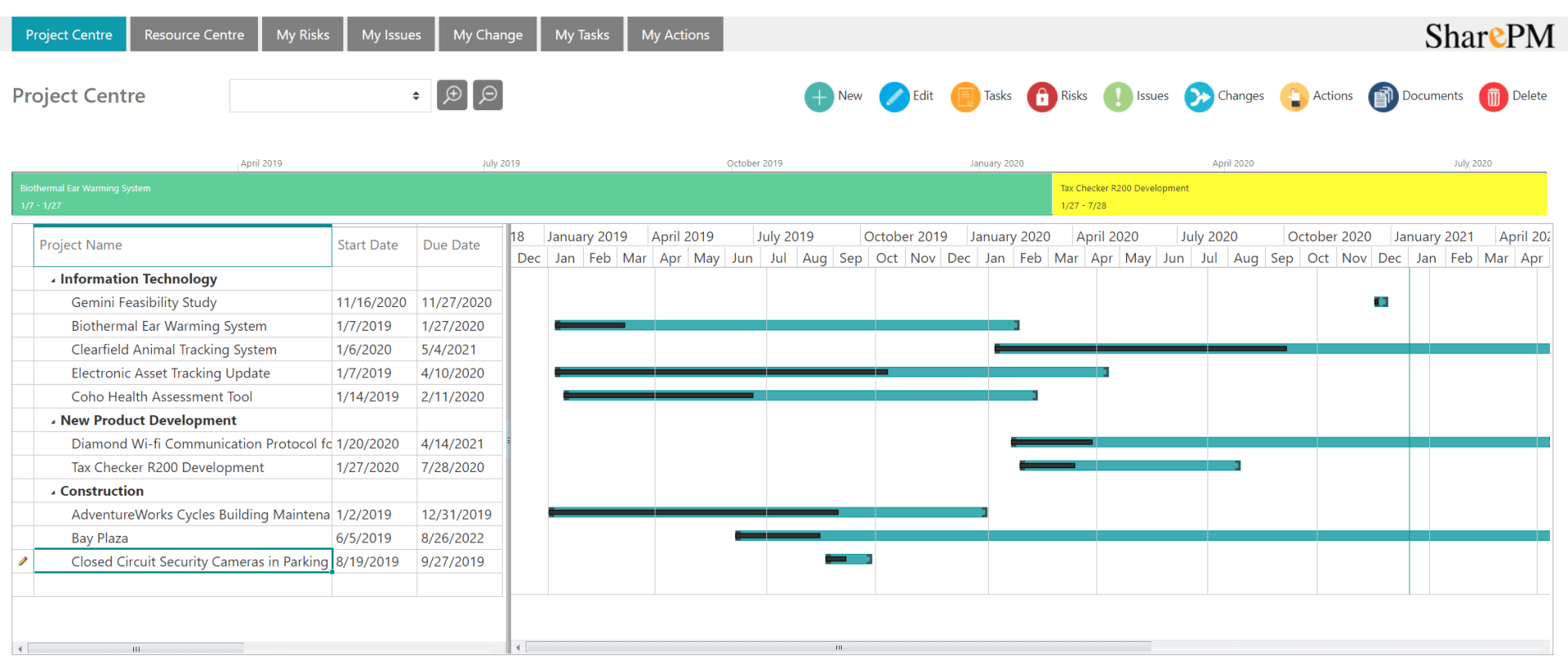Screen dimensions: 1568x660
Task: Open the dark blue Documents icon
Action: coord(1383,96)
